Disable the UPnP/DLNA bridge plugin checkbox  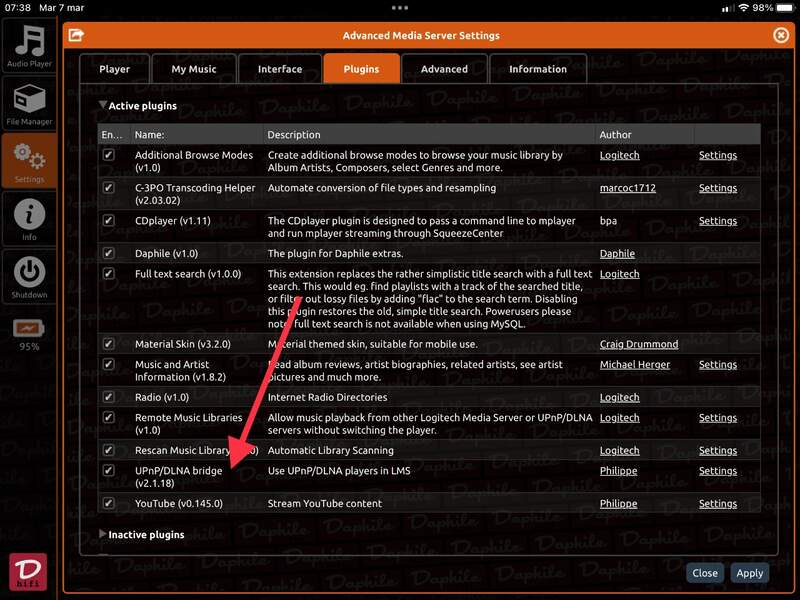click(x=109, y=470)
